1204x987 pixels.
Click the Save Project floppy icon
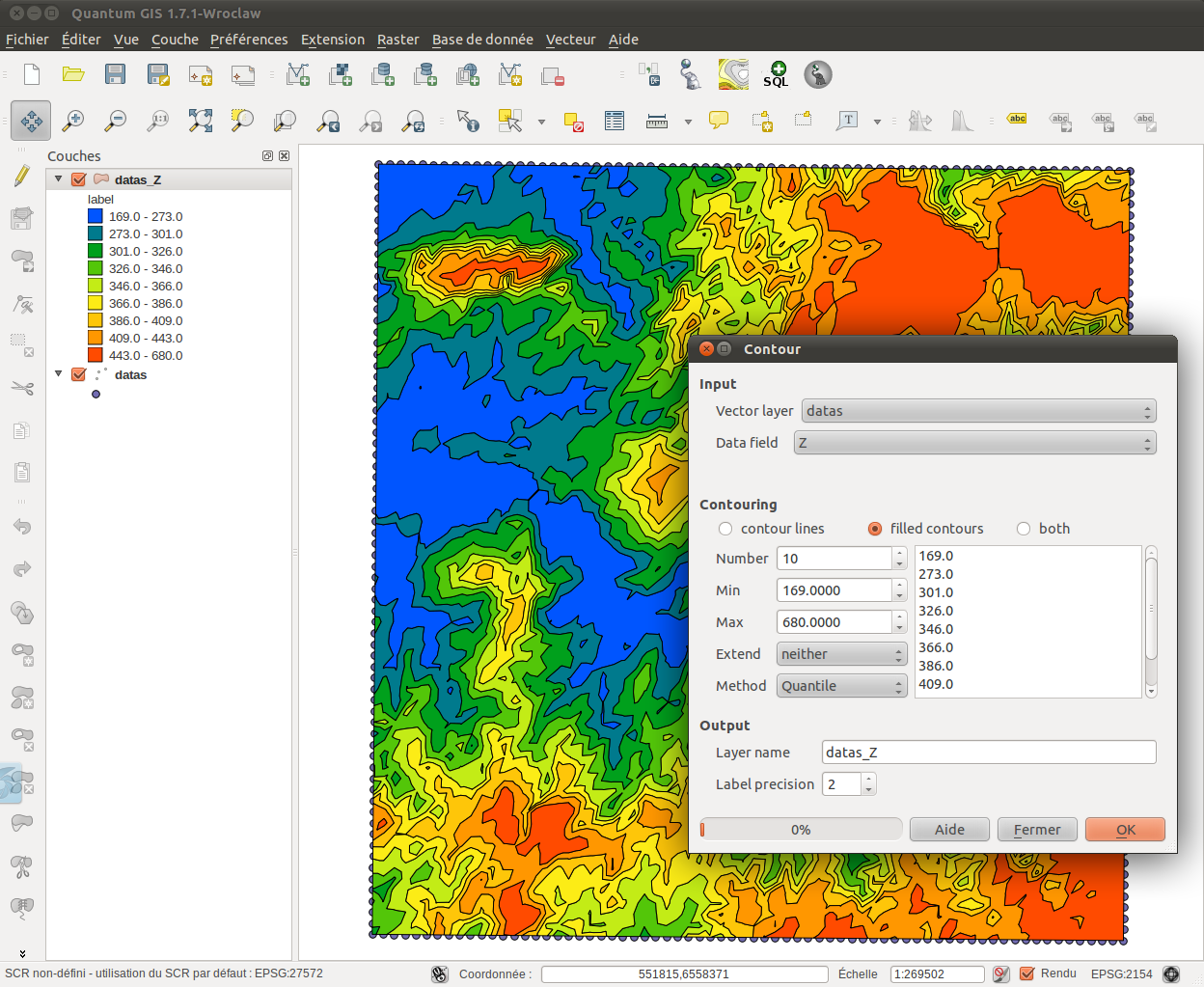coord(116,75)
